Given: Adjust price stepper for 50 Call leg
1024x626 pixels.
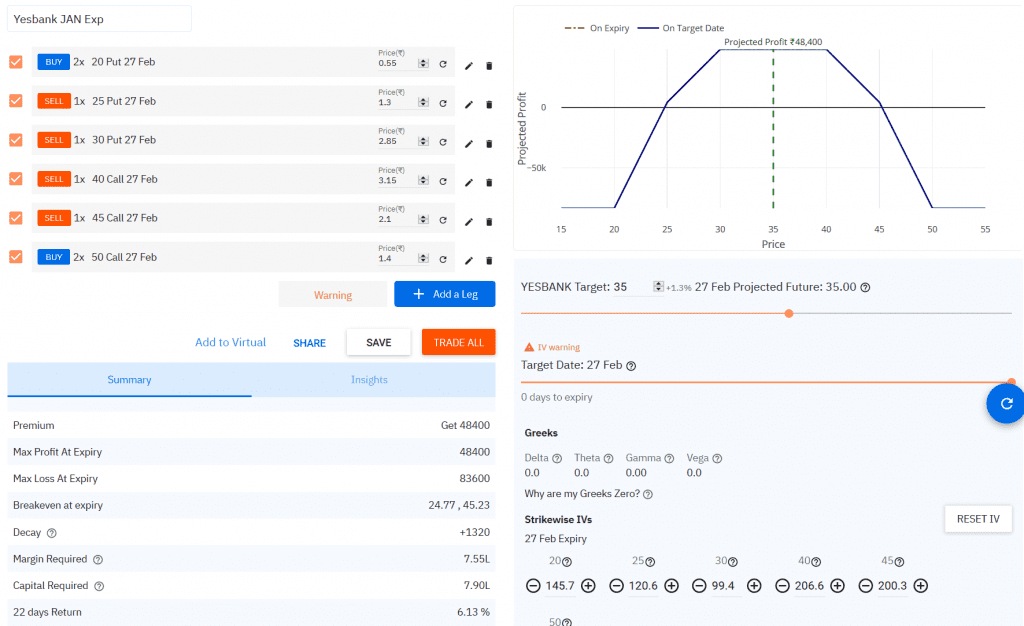Looking at the screenshot, I should pos(423,258).
